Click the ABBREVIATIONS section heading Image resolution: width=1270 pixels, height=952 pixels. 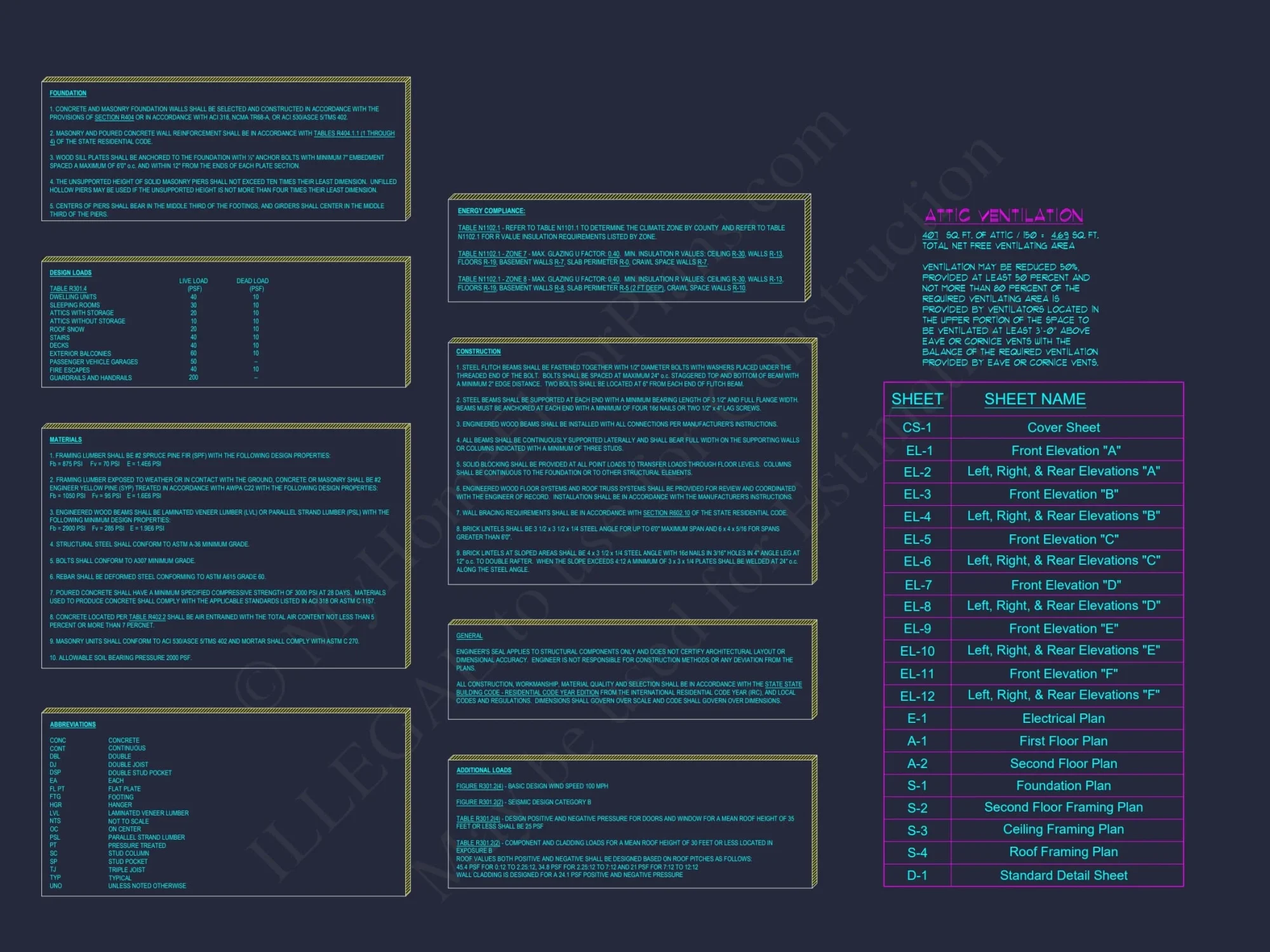pyautogui.click(x=72, y=725)
